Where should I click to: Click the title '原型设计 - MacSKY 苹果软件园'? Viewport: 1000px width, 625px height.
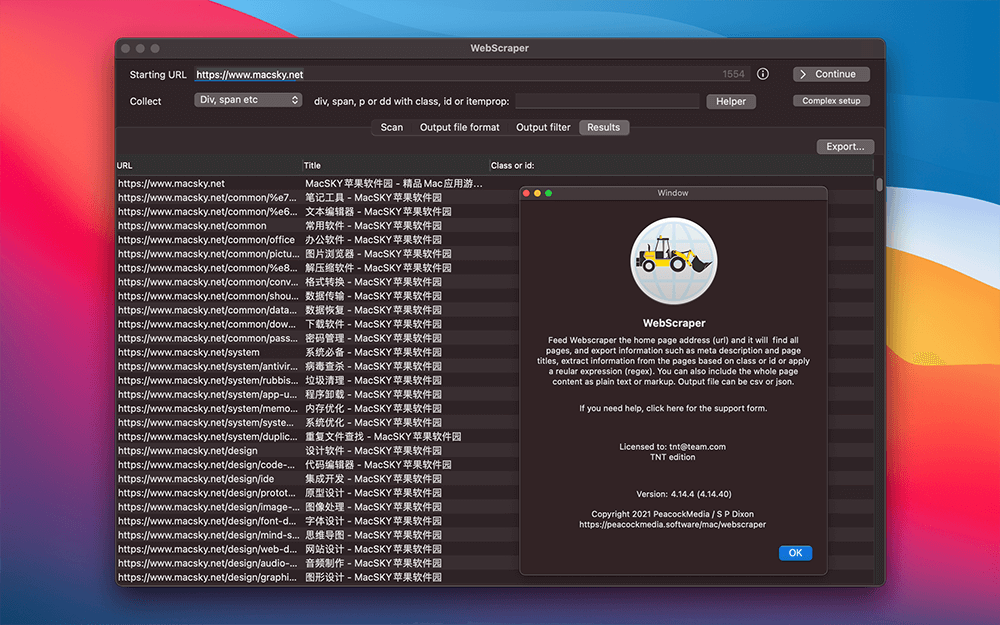point(373,493)
